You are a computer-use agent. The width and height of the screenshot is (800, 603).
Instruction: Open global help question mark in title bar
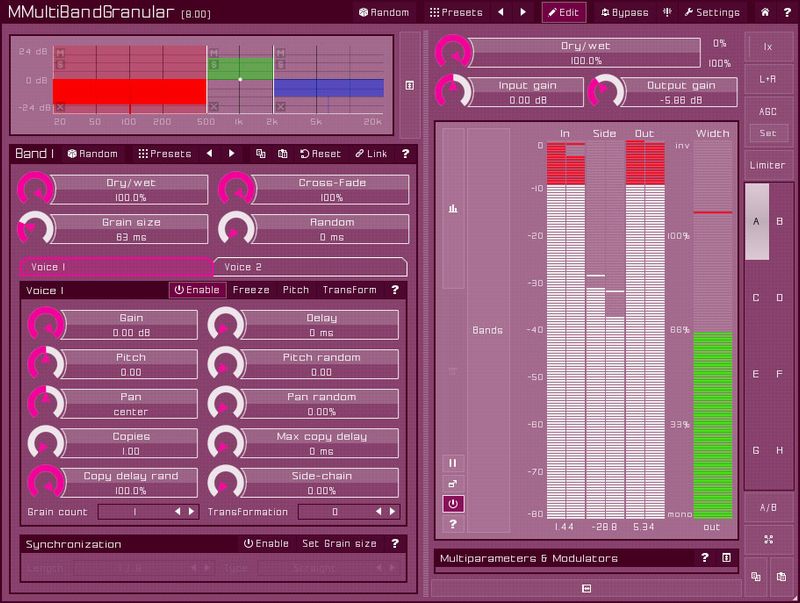(x=787, y=12)
